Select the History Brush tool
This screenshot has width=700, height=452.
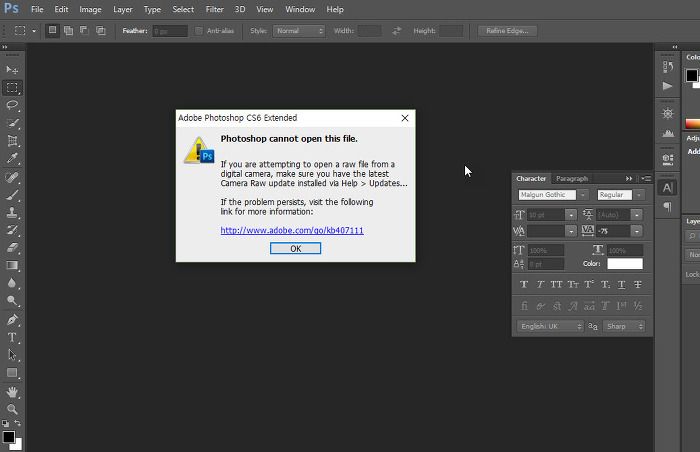click(x=12, y=230)
